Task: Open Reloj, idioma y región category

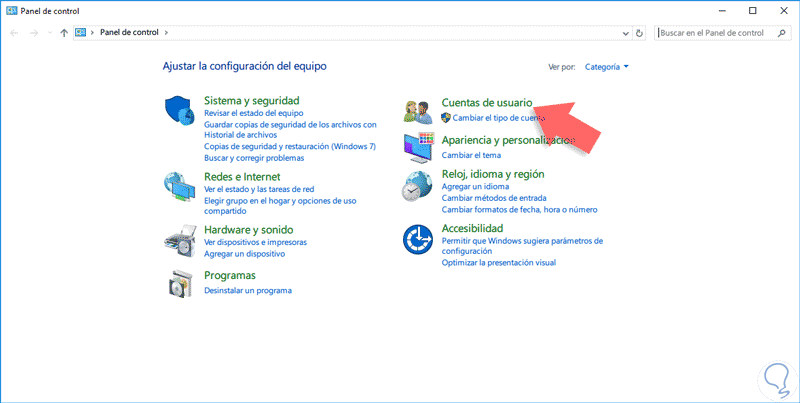Action: pyautogui.click(x=493, y=174)
